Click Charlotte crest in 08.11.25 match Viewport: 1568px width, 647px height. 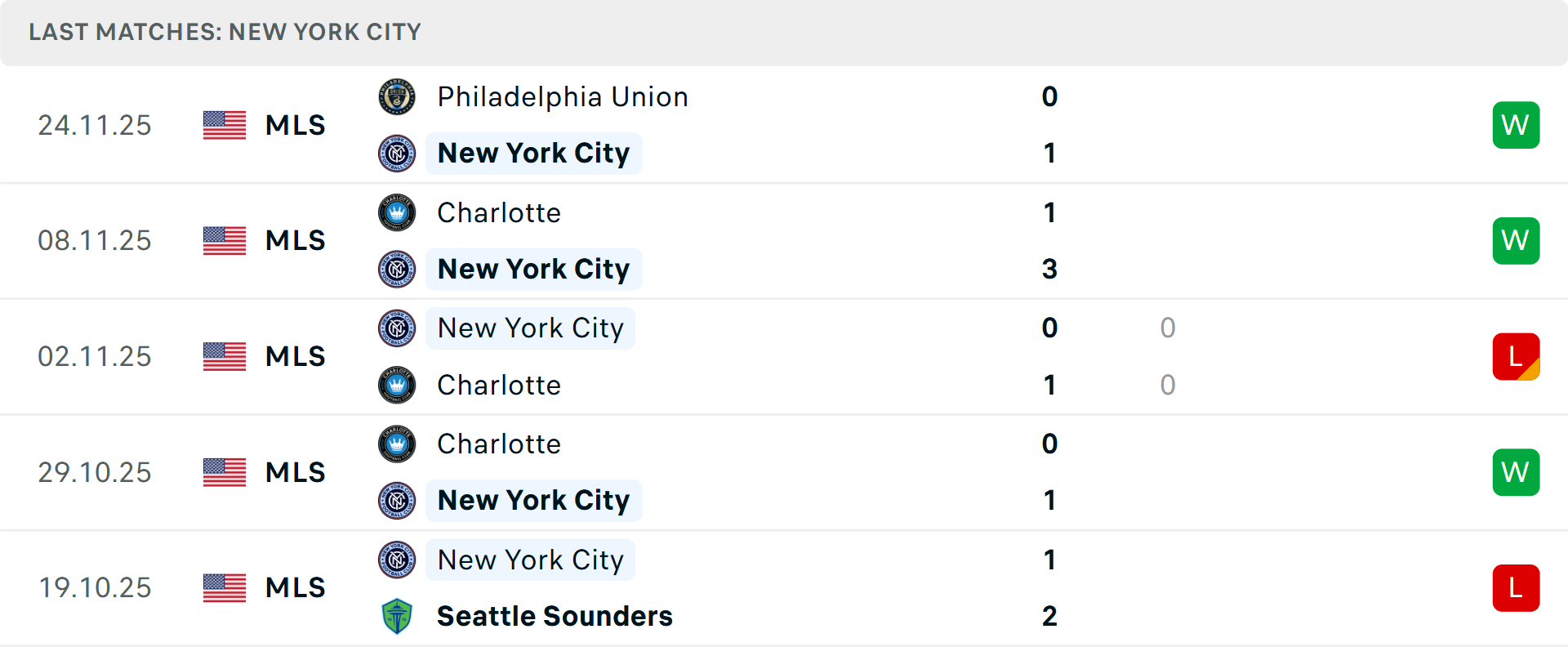coord(397,212)
